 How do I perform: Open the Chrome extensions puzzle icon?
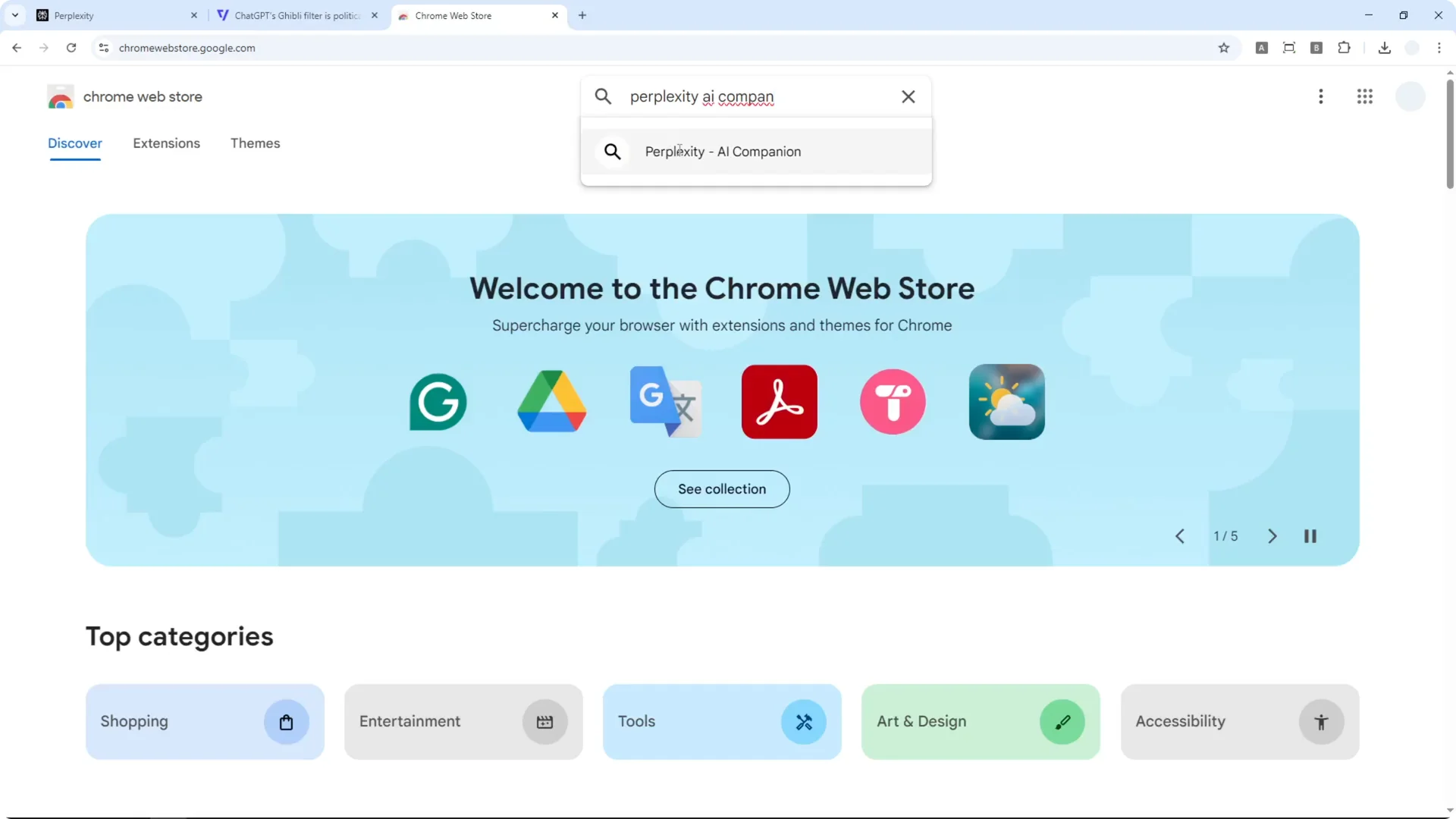(x=1344, y=48)
